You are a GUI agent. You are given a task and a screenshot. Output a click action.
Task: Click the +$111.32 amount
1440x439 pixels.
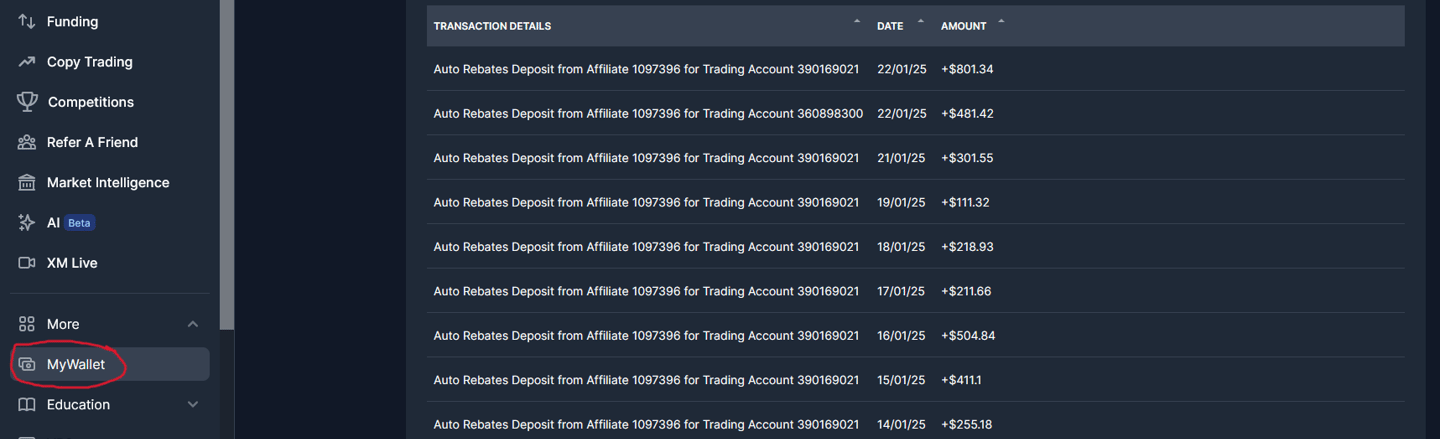(x=965, y=202)
